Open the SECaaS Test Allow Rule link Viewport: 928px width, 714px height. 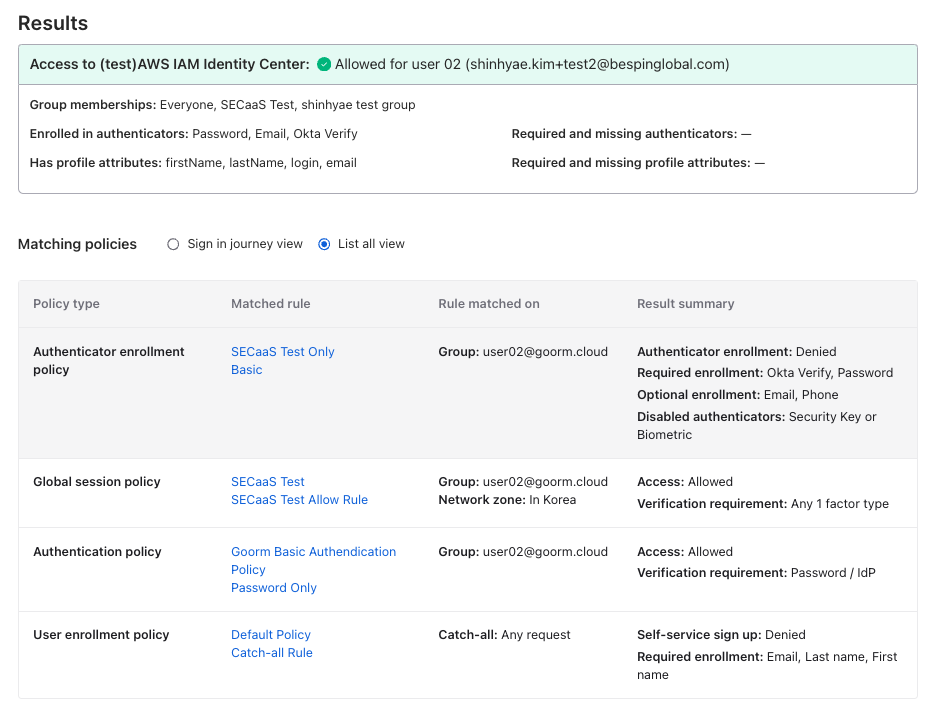pyautogui.click(x=299, y=500)
